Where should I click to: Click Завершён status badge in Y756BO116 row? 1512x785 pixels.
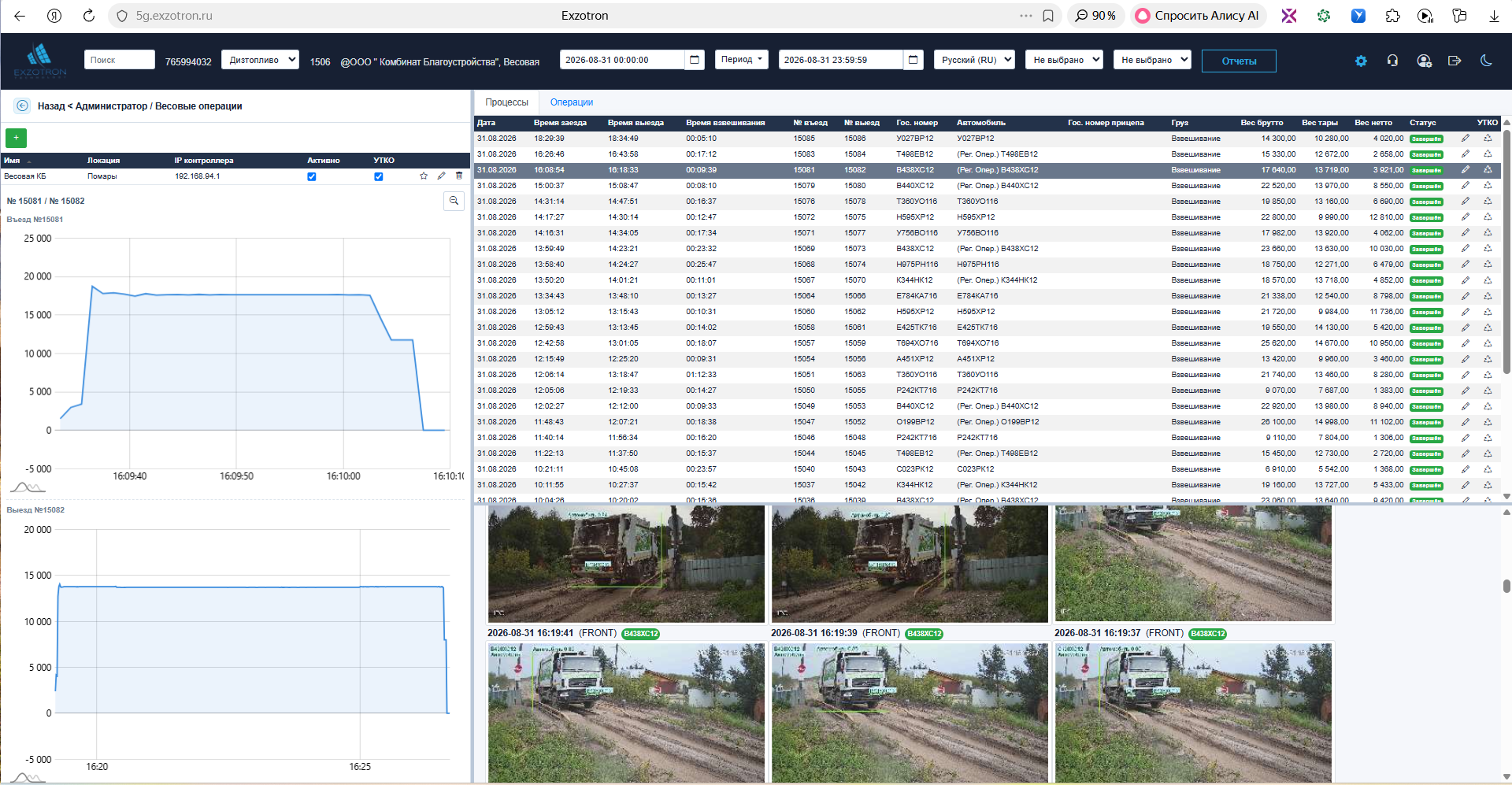(1426, 233)
